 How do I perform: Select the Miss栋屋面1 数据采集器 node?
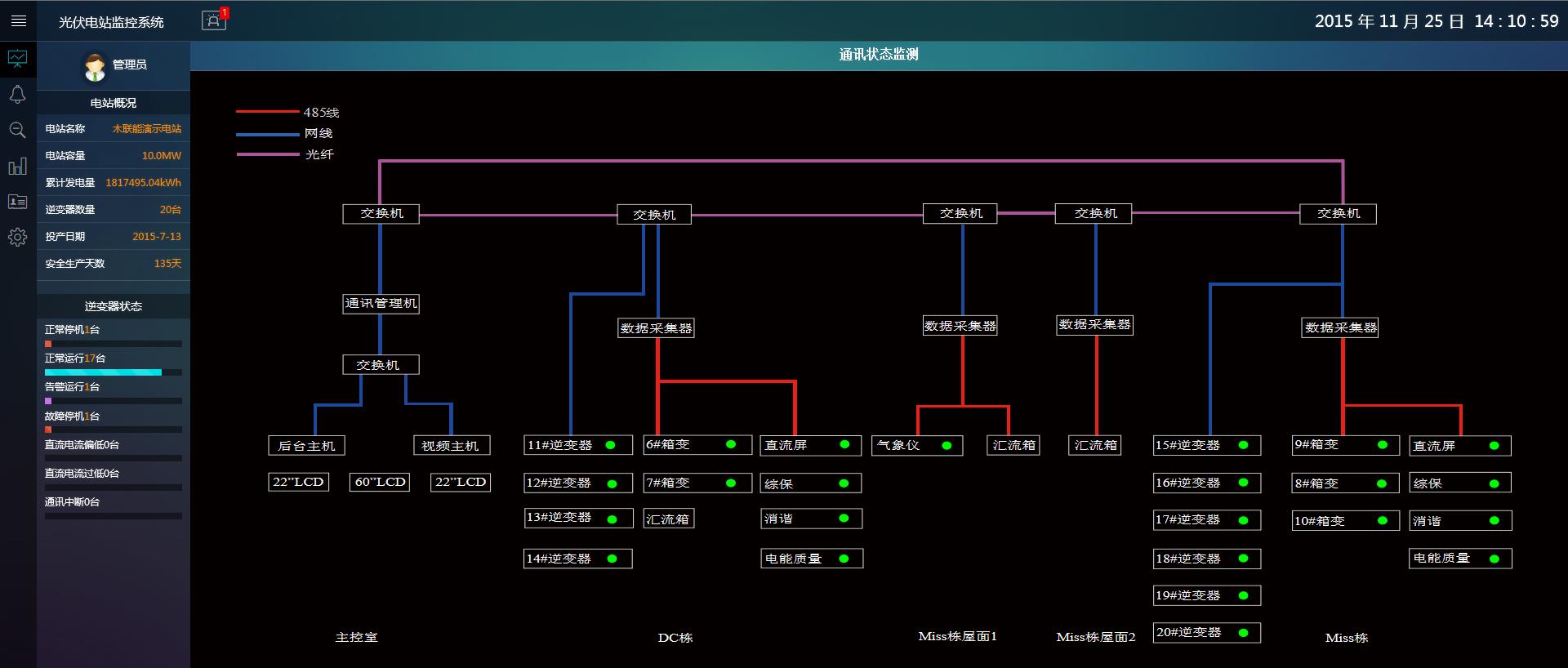pyautogui.click(x=960, y=326)
